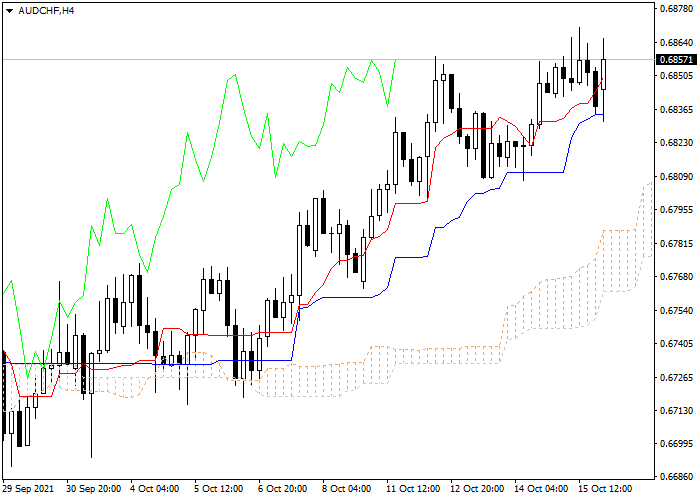Select the 0.67130 price scale label
This screenshot has height=500, width=700.
pos(676,411)
